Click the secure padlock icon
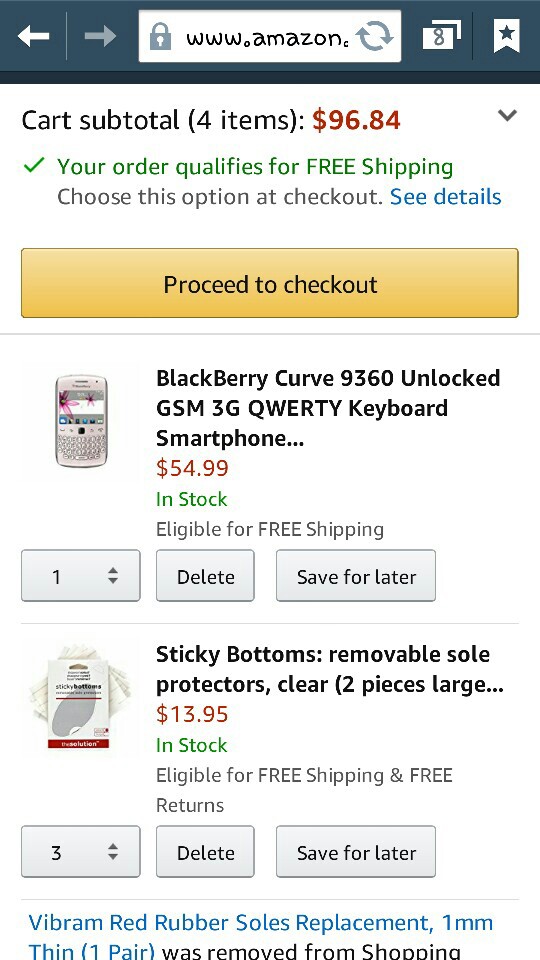The height and width of the screenshot is (960, 540). coord(160,37)
